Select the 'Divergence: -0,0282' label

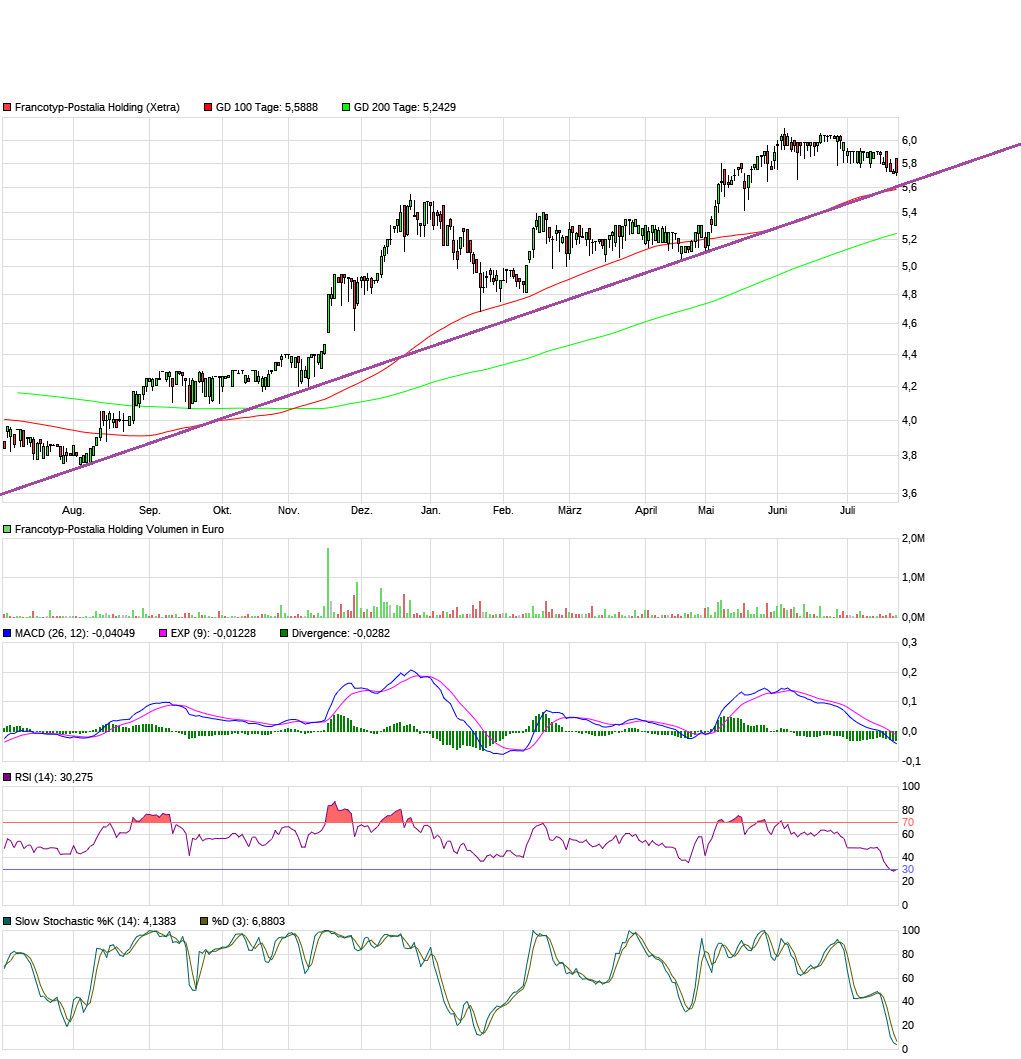point(340,634)
